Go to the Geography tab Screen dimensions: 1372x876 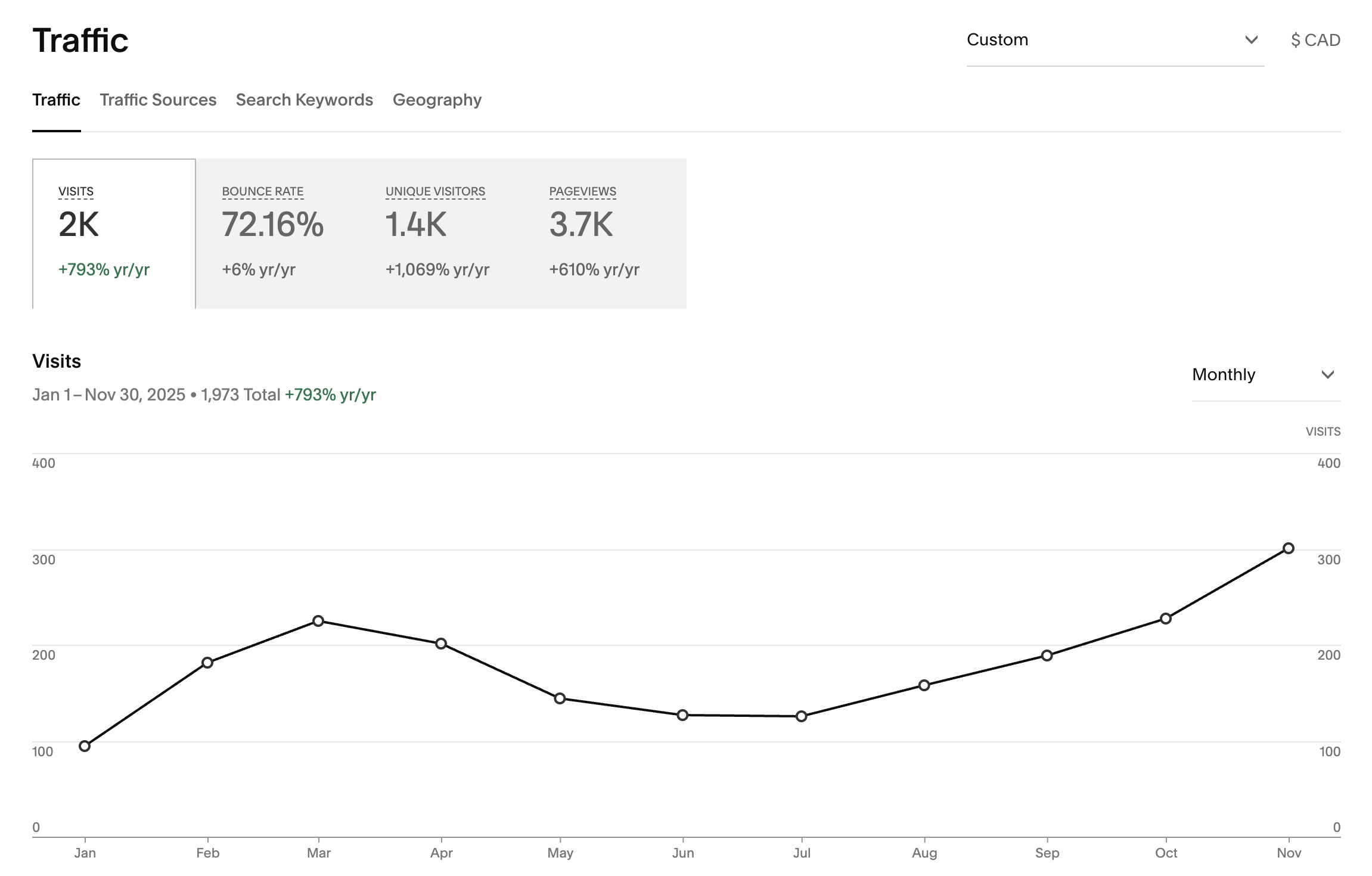(437, 100)
